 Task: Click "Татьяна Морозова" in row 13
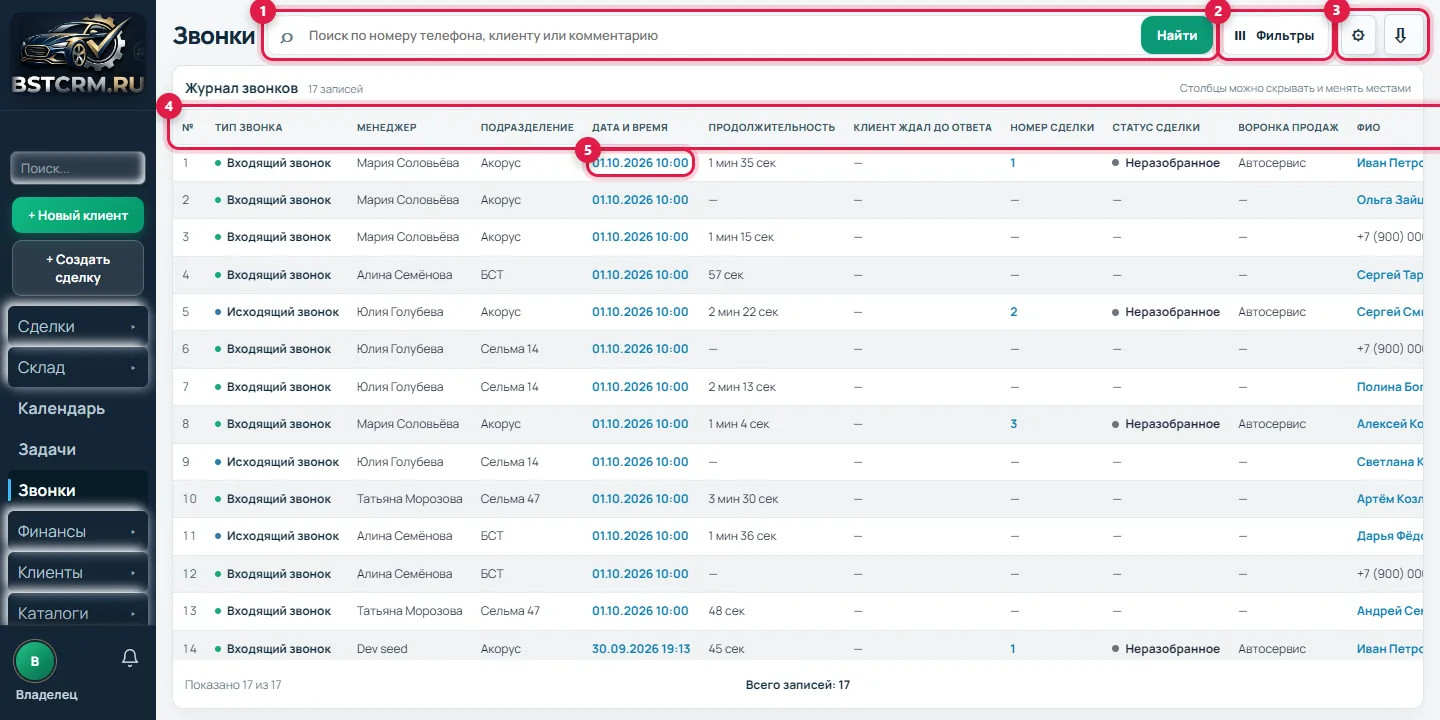(x=410, y=611)
